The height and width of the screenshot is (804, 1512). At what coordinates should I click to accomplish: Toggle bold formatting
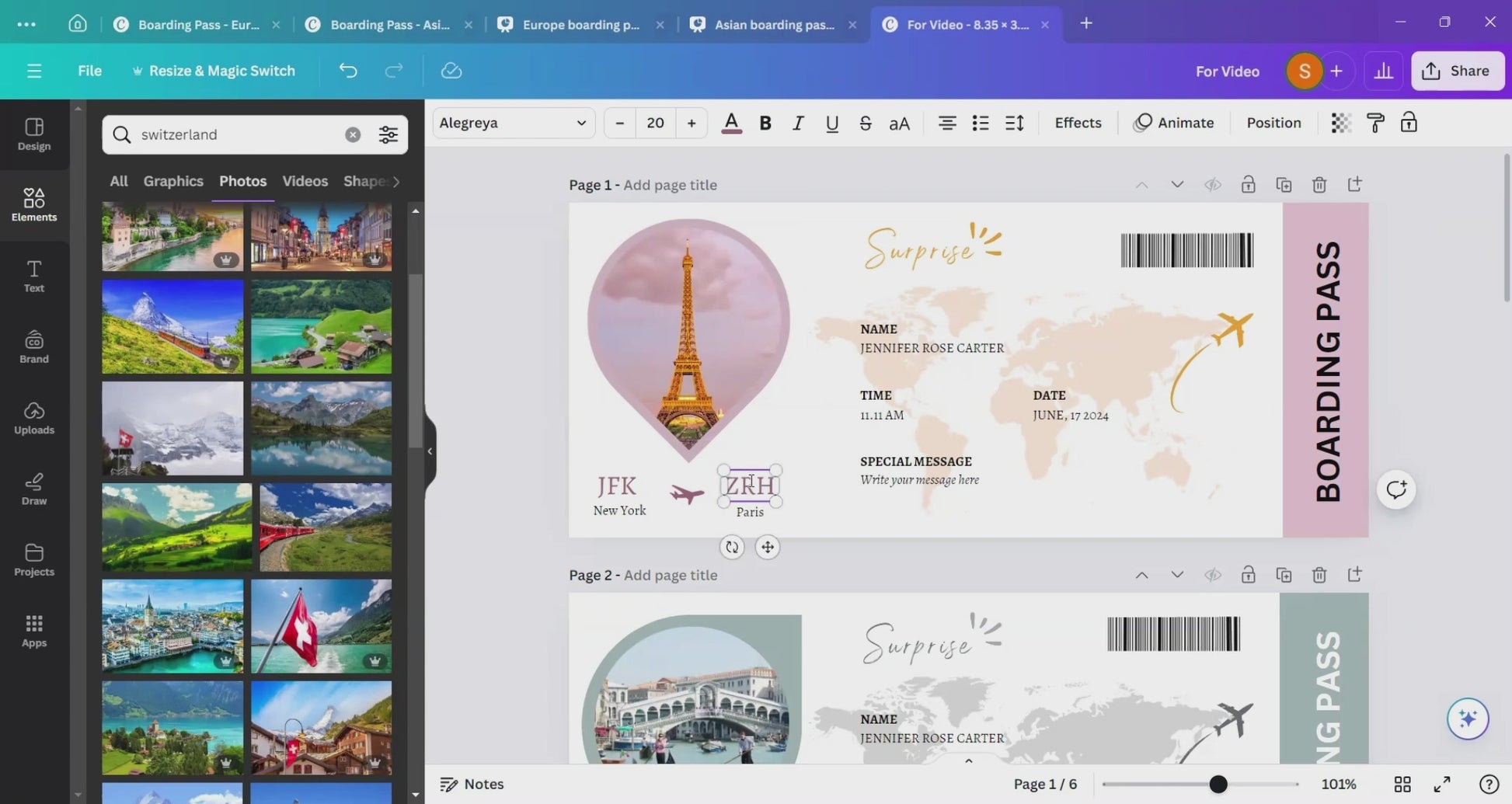(765, 123)
